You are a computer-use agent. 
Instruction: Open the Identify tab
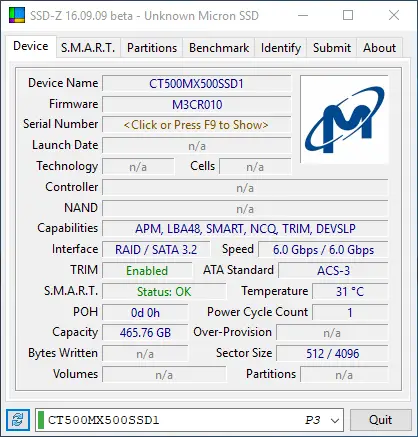[x=281, y=48]
